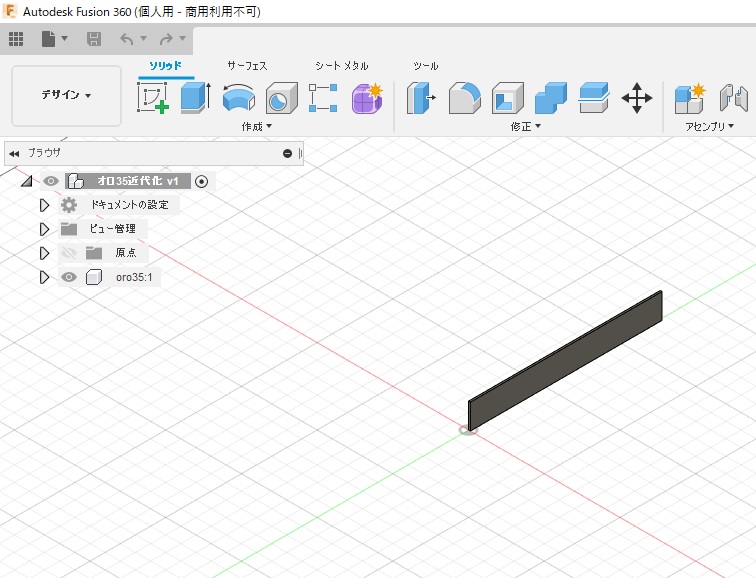Collapse the browser panel with double arrows
The width and height of the screenshot is (756, 578).
14,154
